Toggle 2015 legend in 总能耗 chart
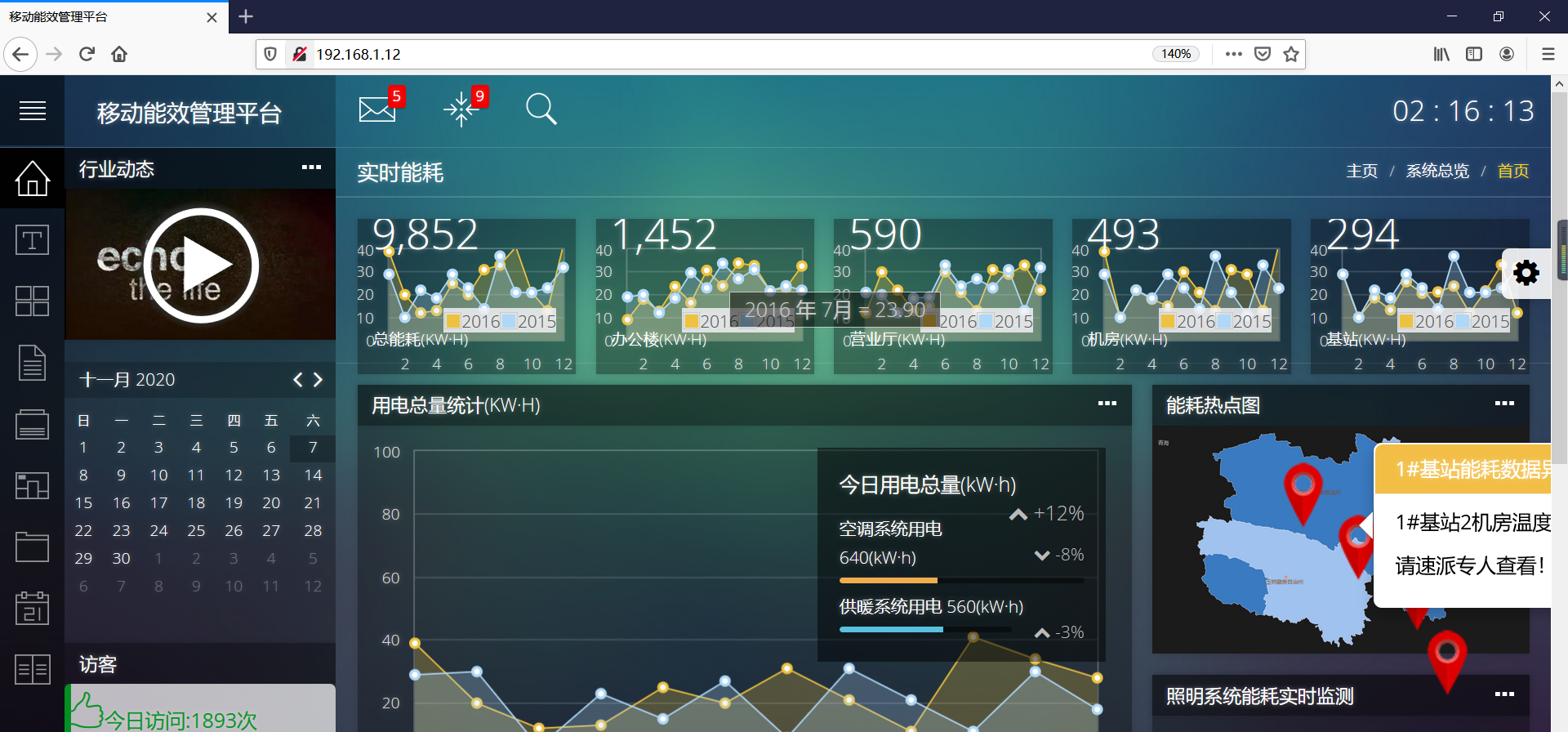This screenshot has width=1568, height=732. (528, 321)
